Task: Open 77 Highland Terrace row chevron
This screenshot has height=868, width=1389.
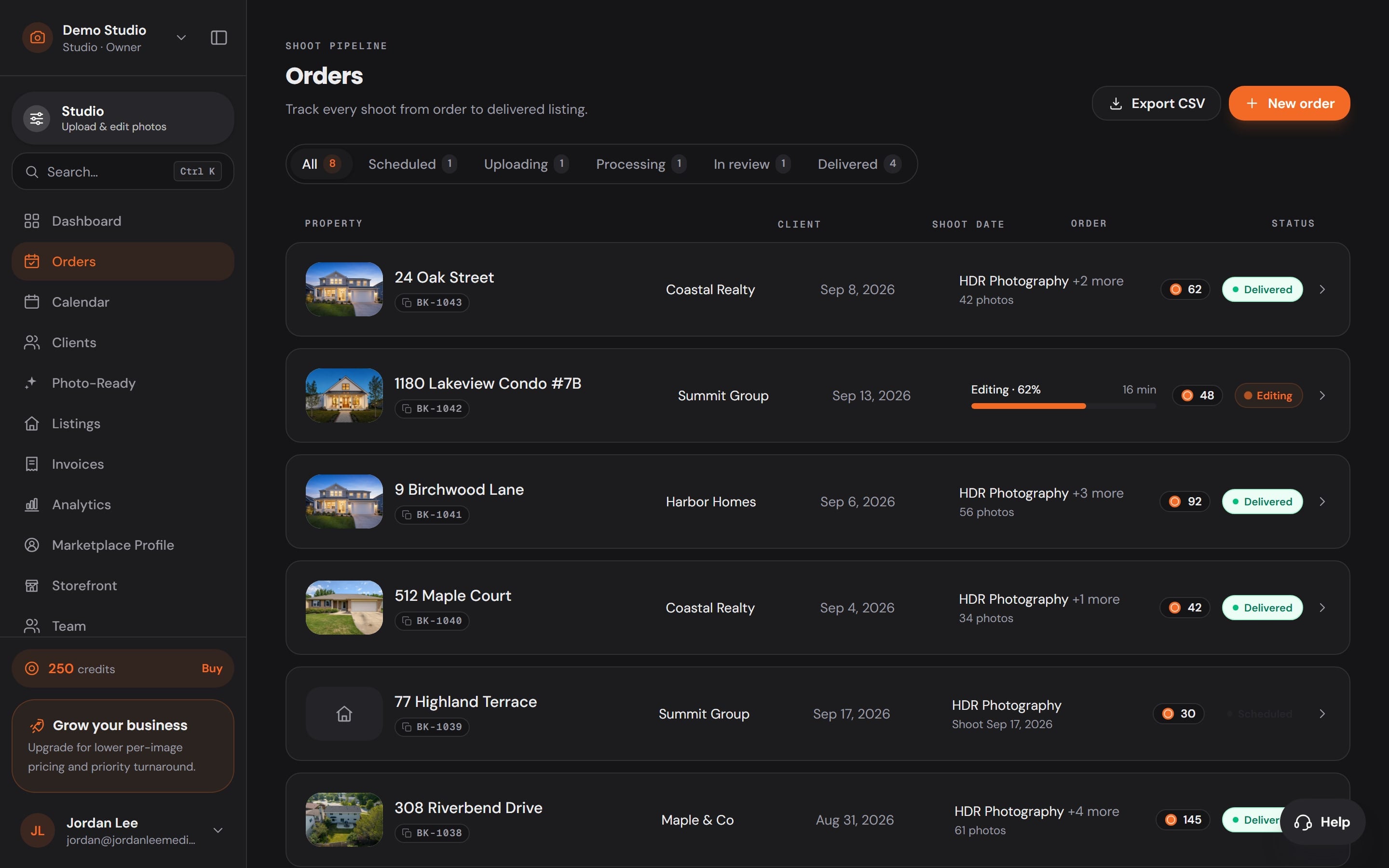Action: coord(1322,714)
